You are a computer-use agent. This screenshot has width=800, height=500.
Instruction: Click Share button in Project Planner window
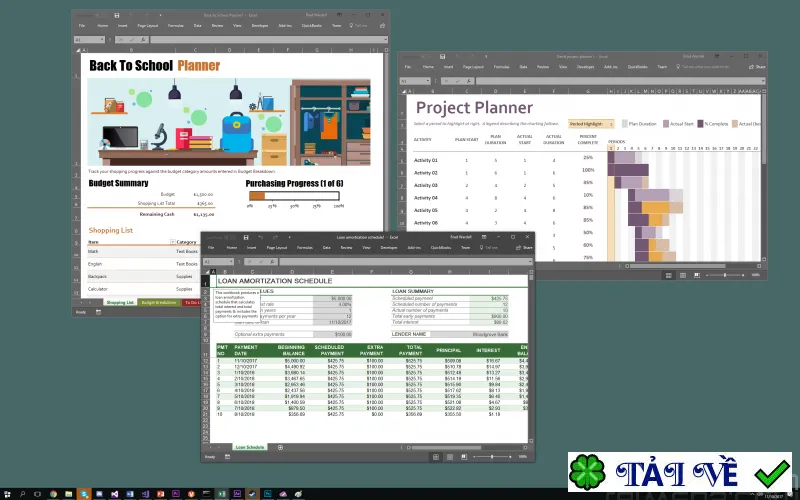757,67
